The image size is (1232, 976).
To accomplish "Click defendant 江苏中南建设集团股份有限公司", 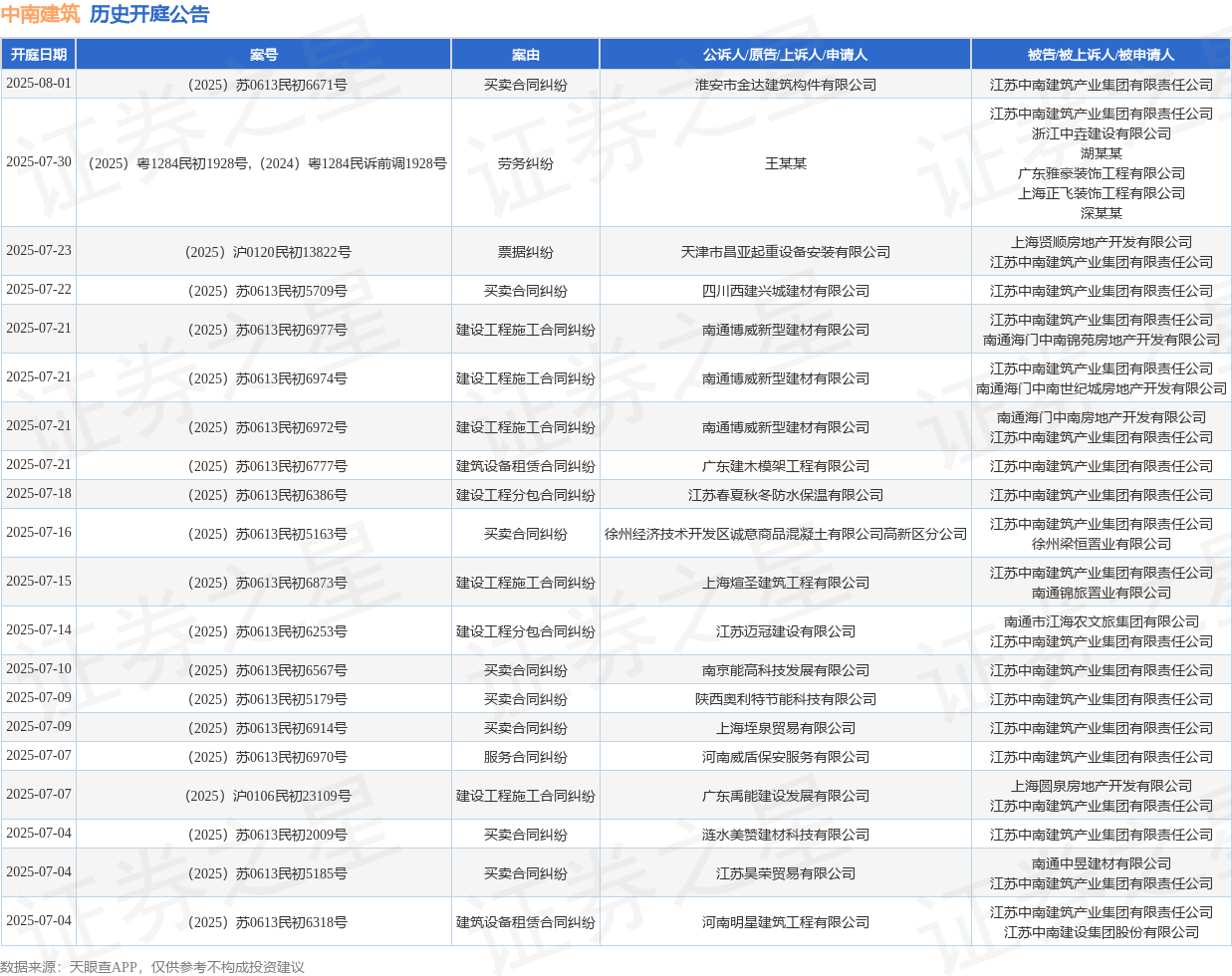I will [x=1102, y=932].
